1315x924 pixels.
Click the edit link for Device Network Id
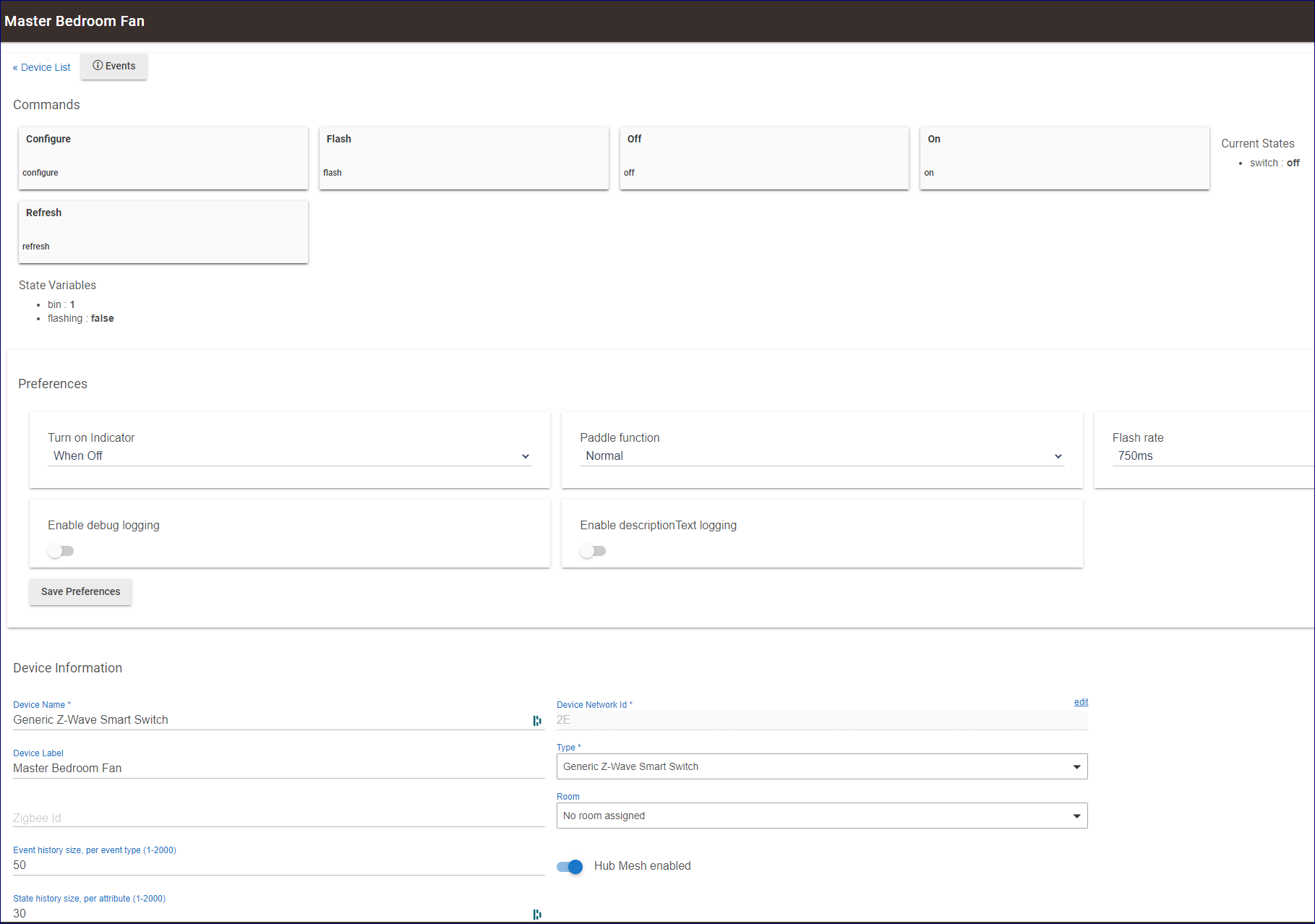pyautogui.click(x=1081, y=702)
